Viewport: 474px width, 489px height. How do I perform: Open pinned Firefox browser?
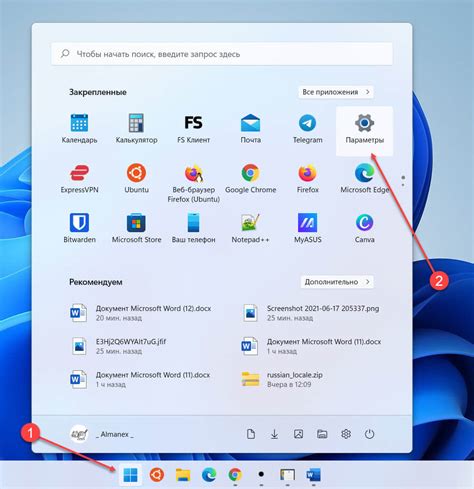pos(307,179)
